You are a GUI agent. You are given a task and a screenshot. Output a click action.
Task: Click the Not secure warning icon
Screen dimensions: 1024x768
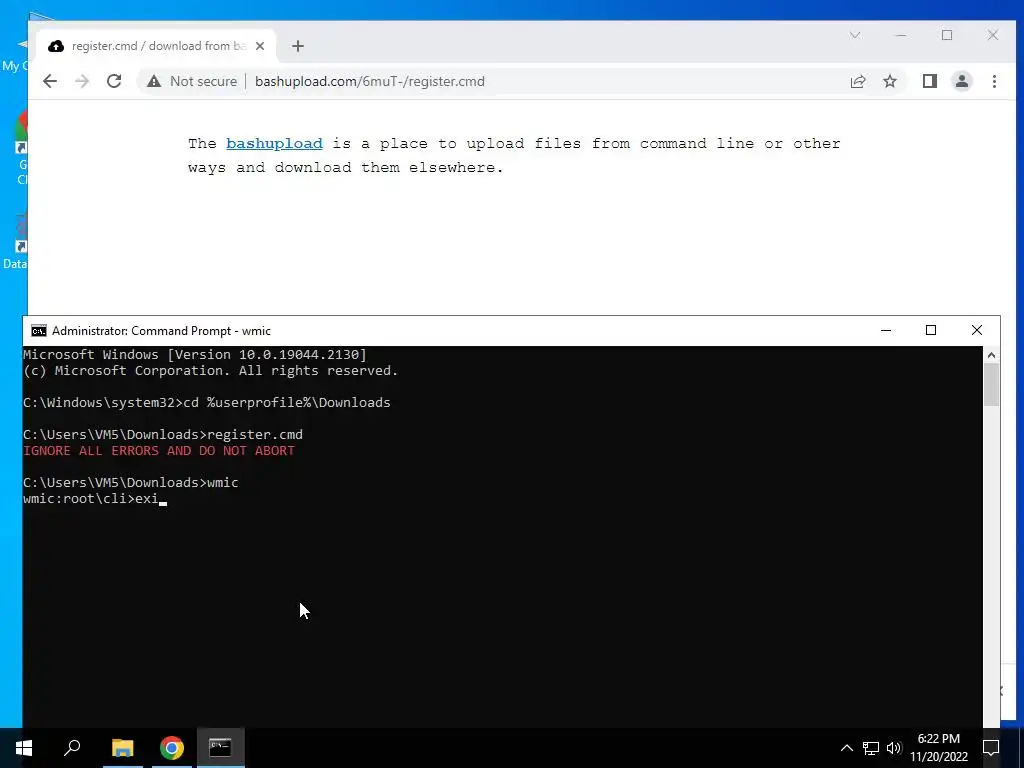[154, 81]
